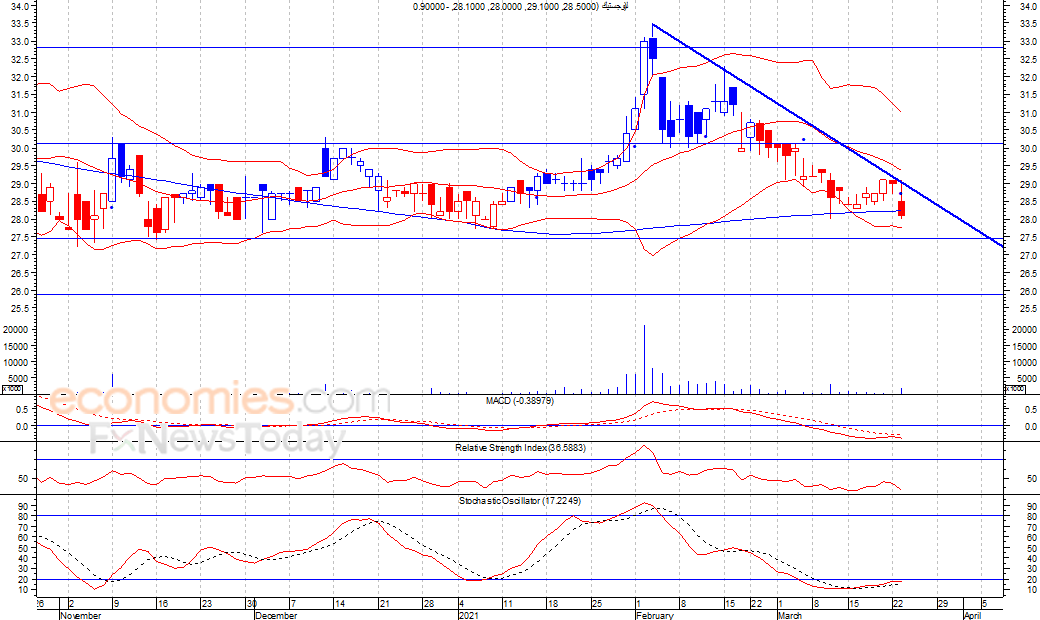Click the FxNewsToday watermark logo
Screen dimensions: 1040x620
click(x=217, y=439)
